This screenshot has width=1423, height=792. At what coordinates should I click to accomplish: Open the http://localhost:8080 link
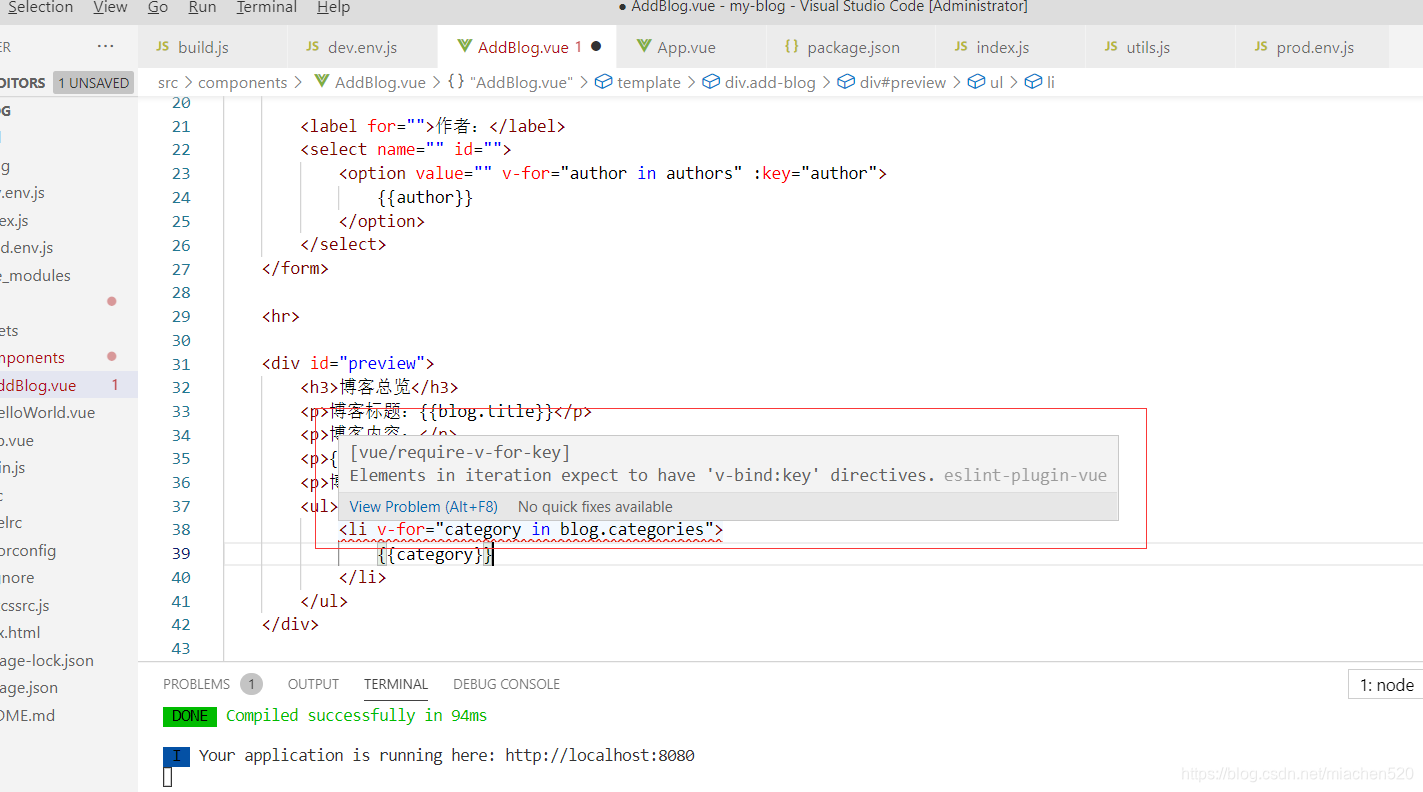pos(599,755)
